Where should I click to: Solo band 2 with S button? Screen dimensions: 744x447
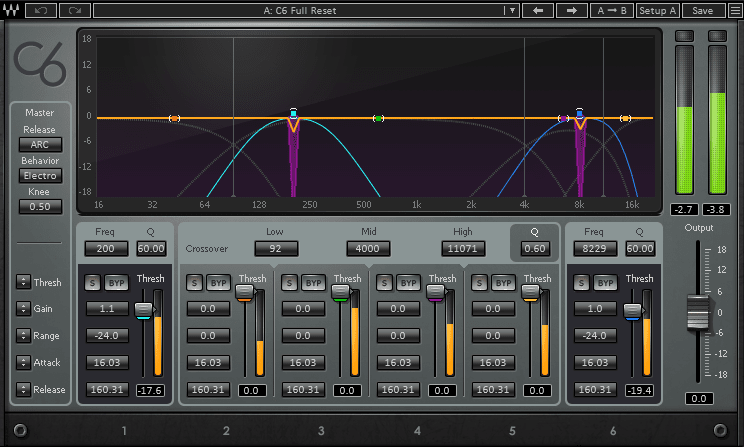click(194, 283)
